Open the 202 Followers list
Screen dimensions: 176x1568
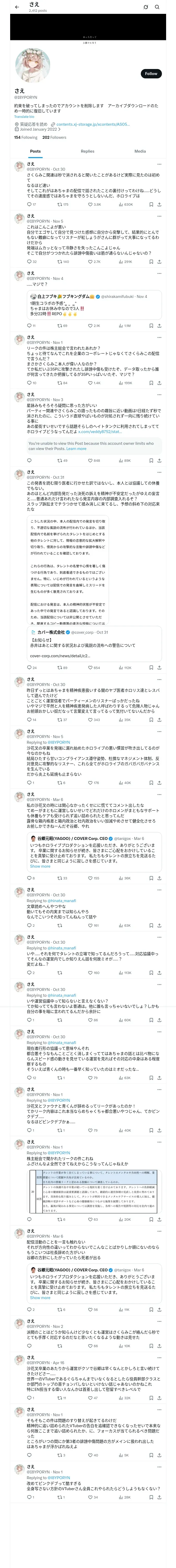coord(54,137)
